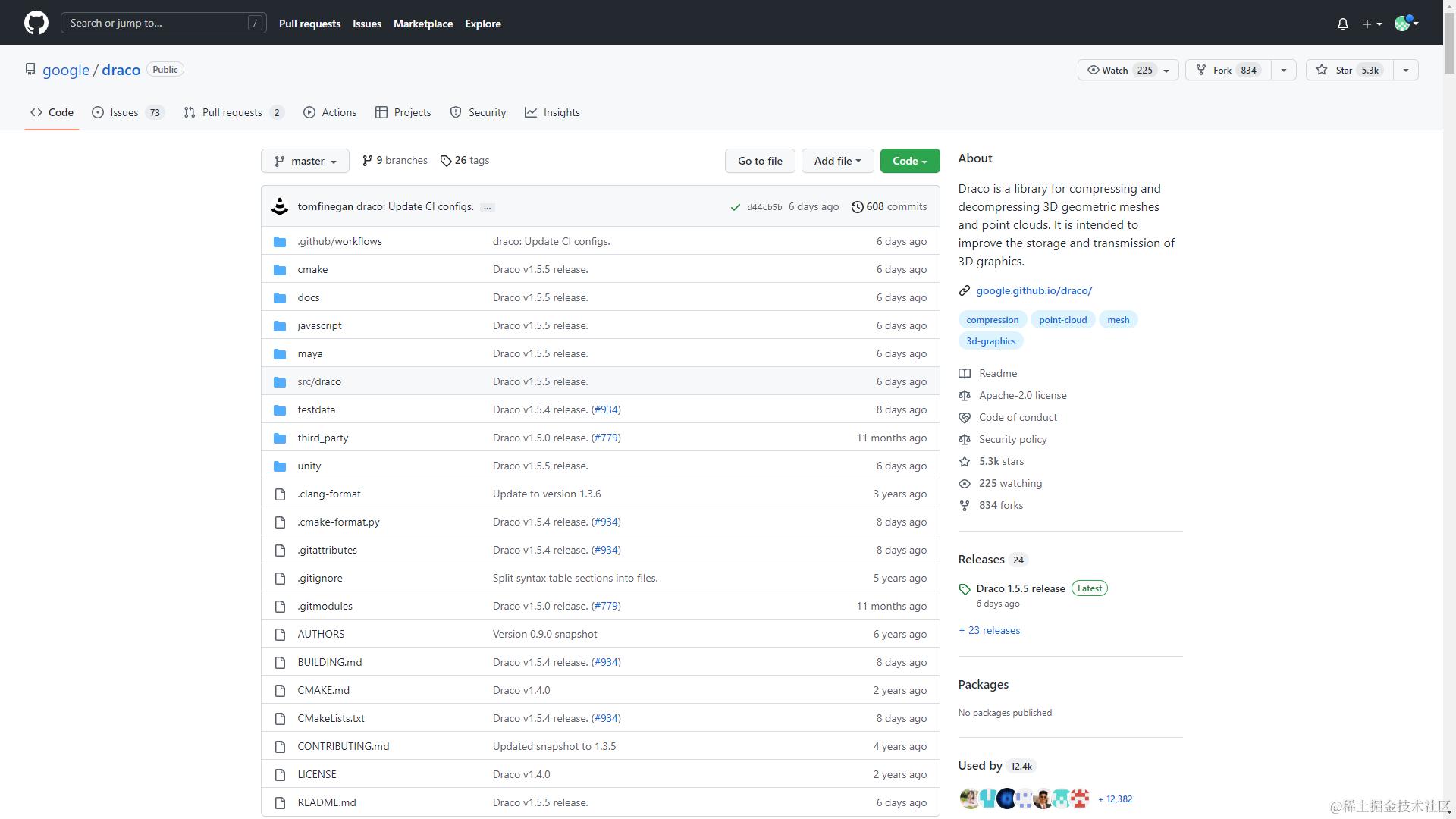
Task: Click the README.md file icon
Action: click(x=280, y=802)
